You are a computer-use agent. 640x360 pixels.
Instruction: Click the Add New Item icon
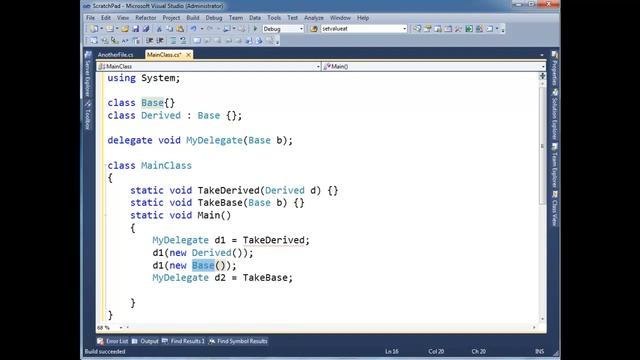point(110,29)
